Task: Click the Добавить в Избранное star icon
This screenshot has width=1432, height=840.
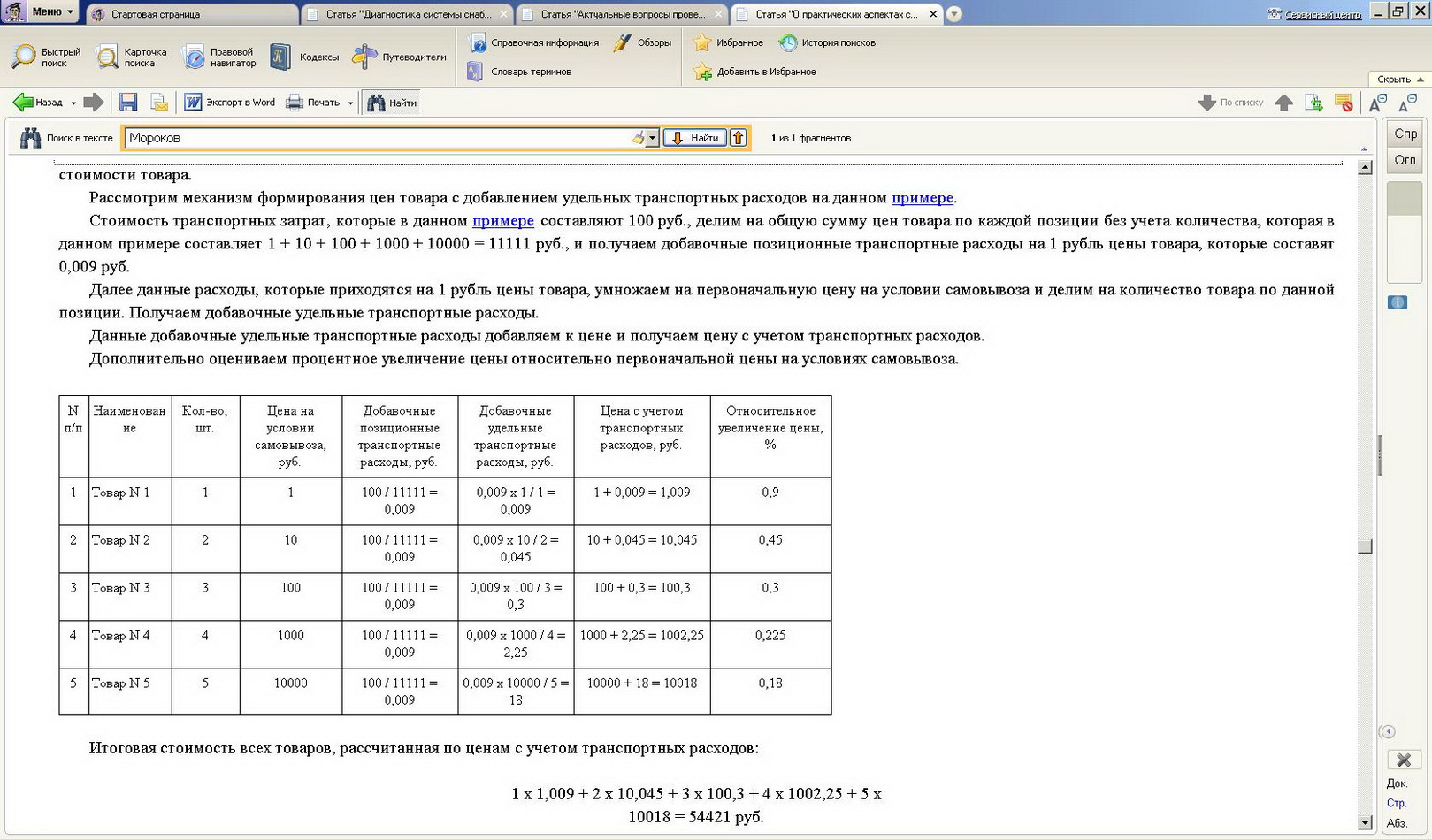Action: click(x=703, y=73)
